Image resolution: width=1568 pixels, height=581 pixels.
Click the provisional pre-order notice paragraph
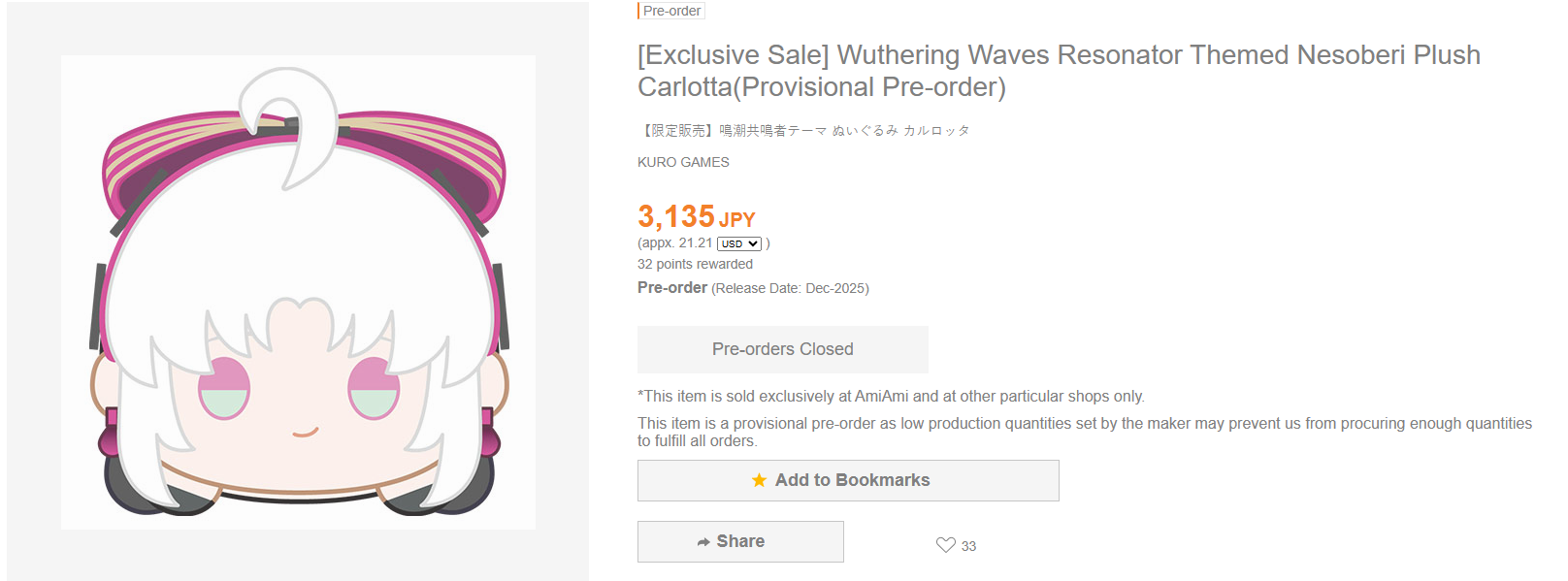click(x=1084, y=432)
